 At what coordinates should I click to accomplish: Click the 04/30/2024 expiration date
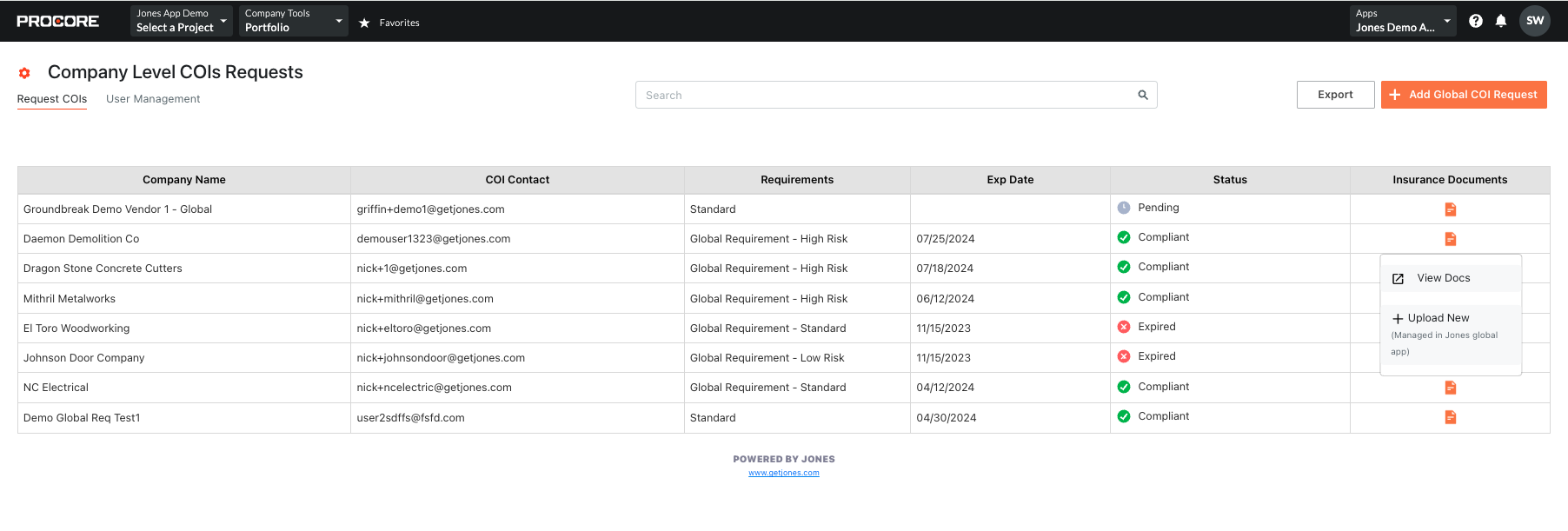(947, 418)
